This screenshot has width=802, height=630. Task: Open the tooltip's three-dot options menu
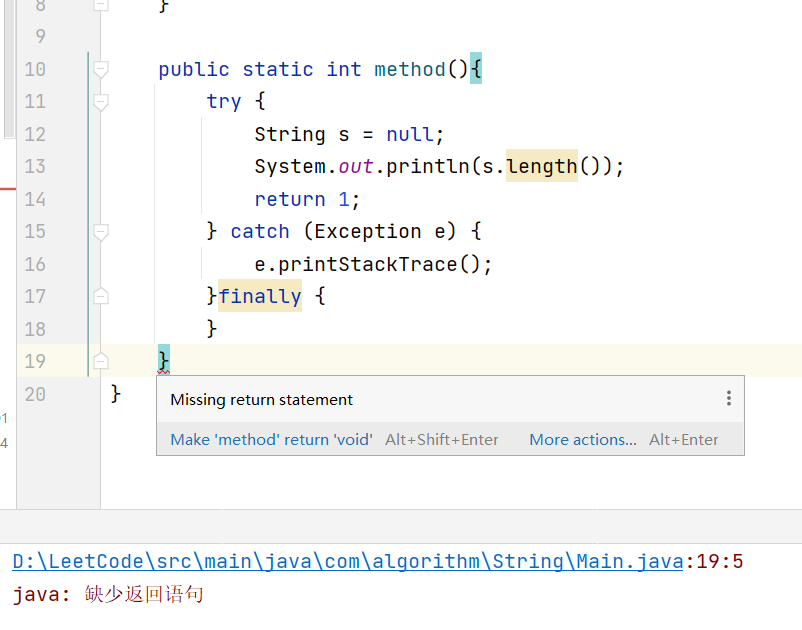click(x=728, y=398)
